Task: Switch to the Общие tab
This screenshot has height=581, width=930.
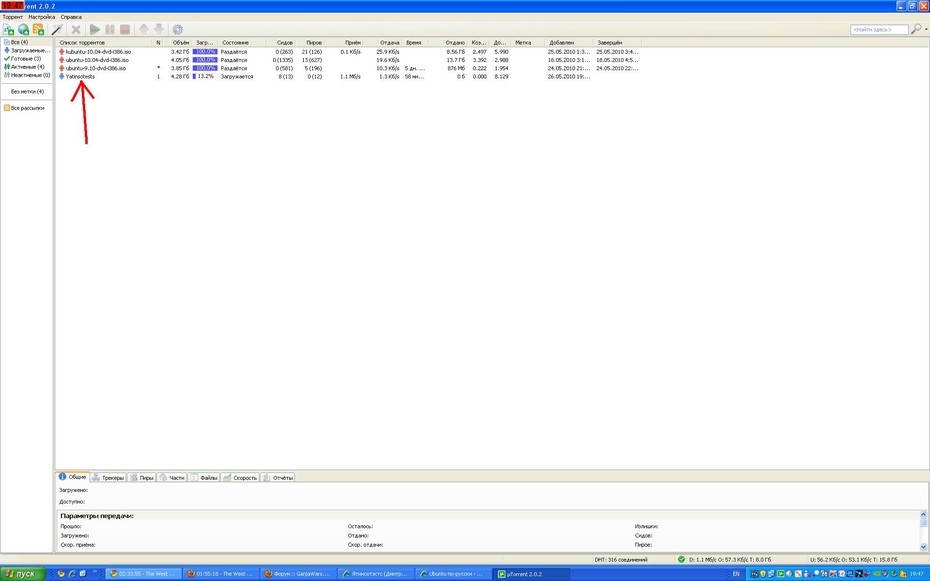Action: point(72,477)
